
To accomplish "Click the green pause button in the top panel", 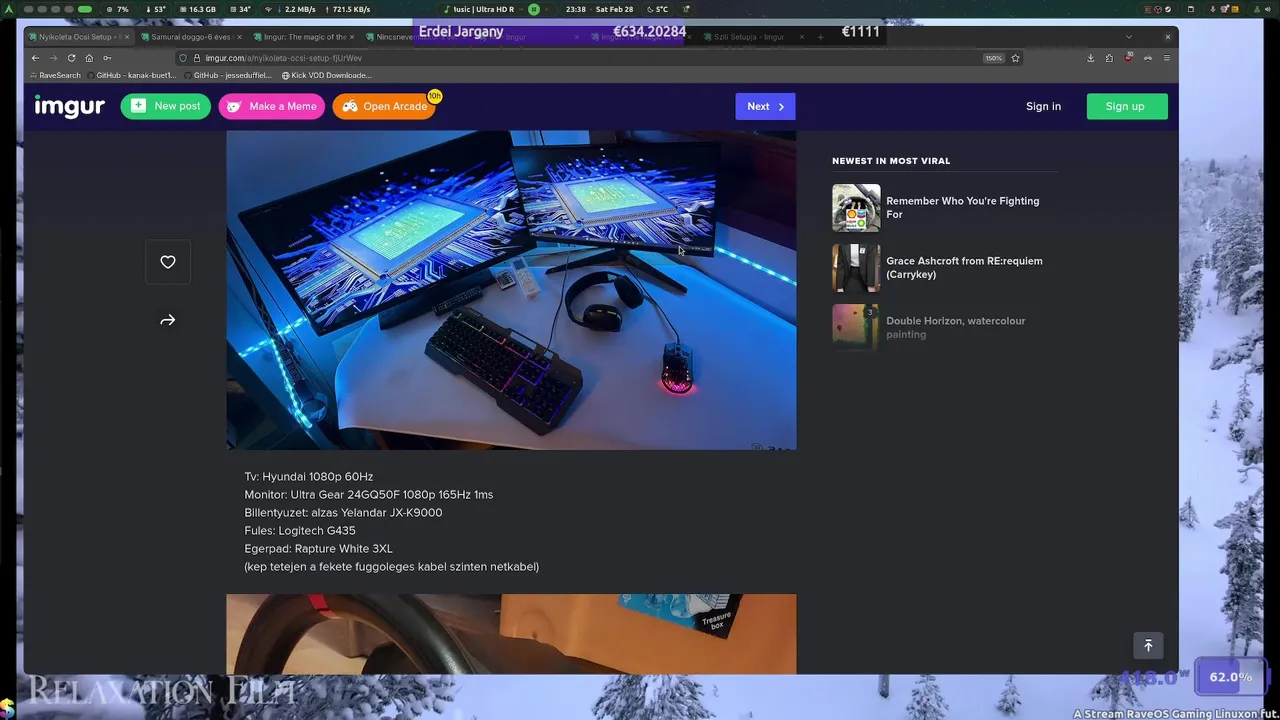I will 534,9.
